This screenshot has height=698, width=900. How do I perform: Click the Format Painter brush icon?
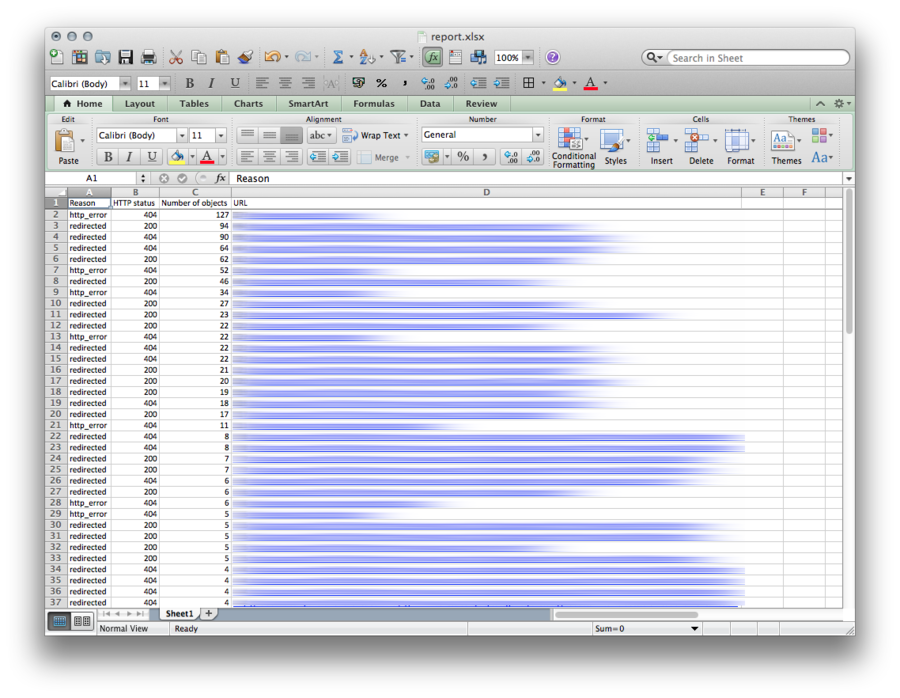pyautogui.click(x=246, y=58)
